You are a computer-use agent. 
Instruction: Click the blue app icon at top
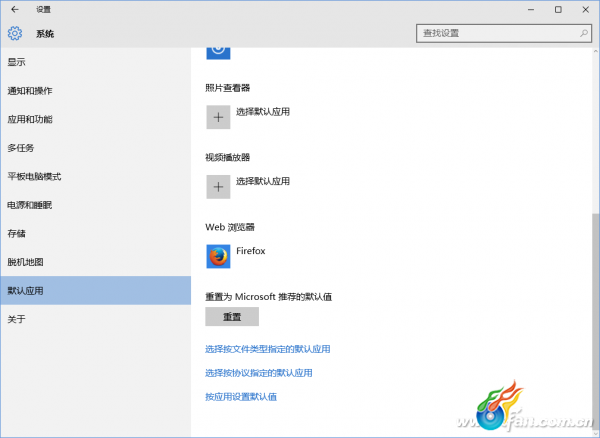218,52
